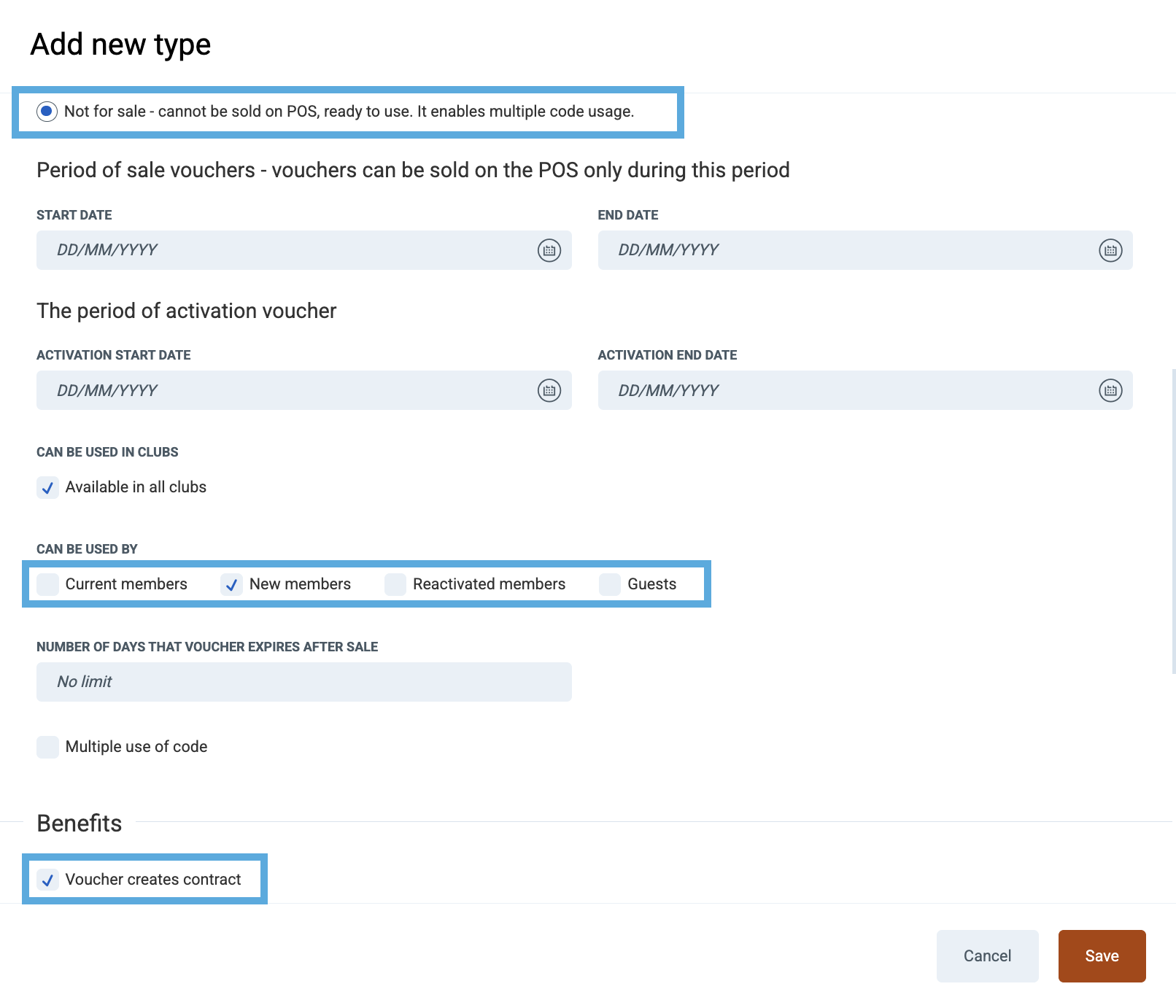The image size is (1176, 1008).
Task: Focus the Activation End Date field
Action: pyautogui.click(x=846, y=390)
